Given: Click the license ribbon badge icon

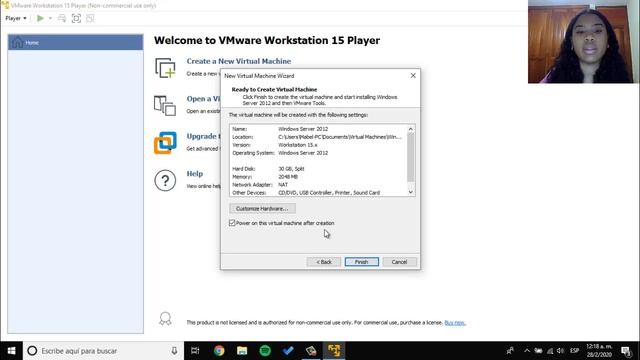Looking at the screenshot, I should pos(165,319).
